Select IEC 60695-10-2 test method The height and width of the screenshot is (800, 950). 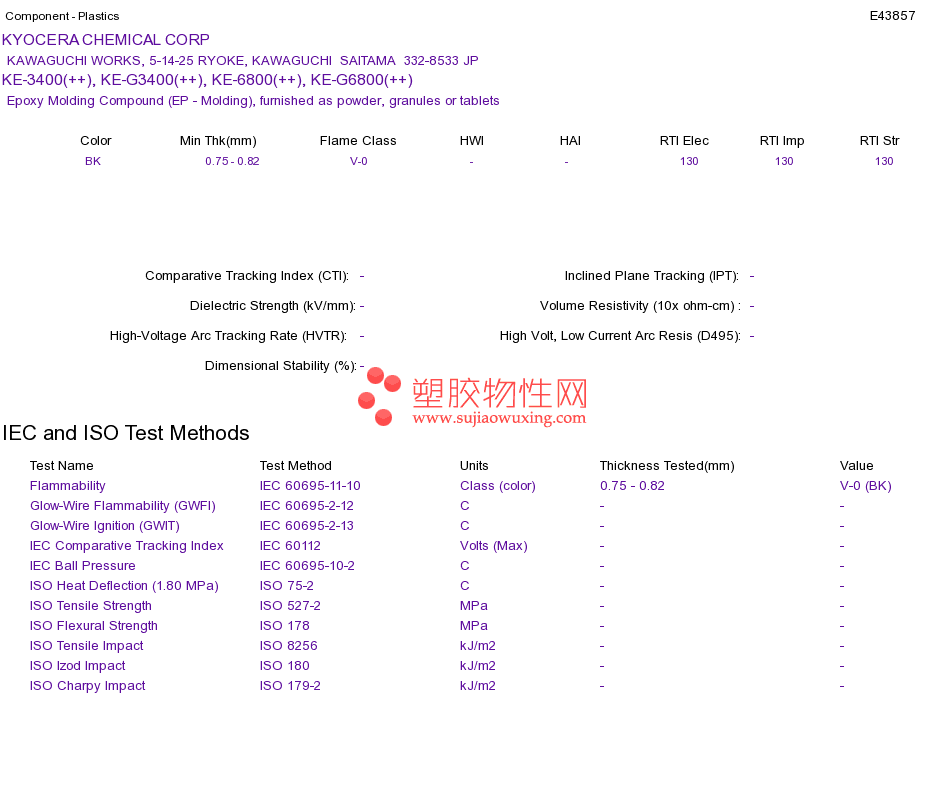(307, 565)
